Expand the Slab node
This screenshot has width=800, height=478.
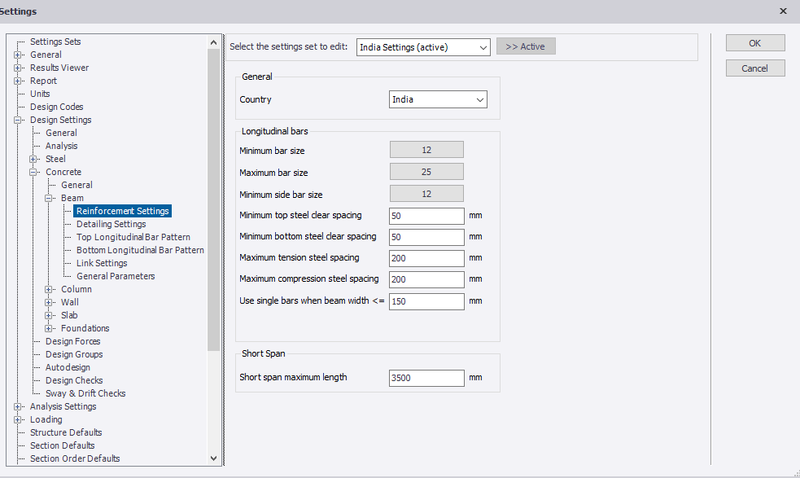[x=49, y=315]
